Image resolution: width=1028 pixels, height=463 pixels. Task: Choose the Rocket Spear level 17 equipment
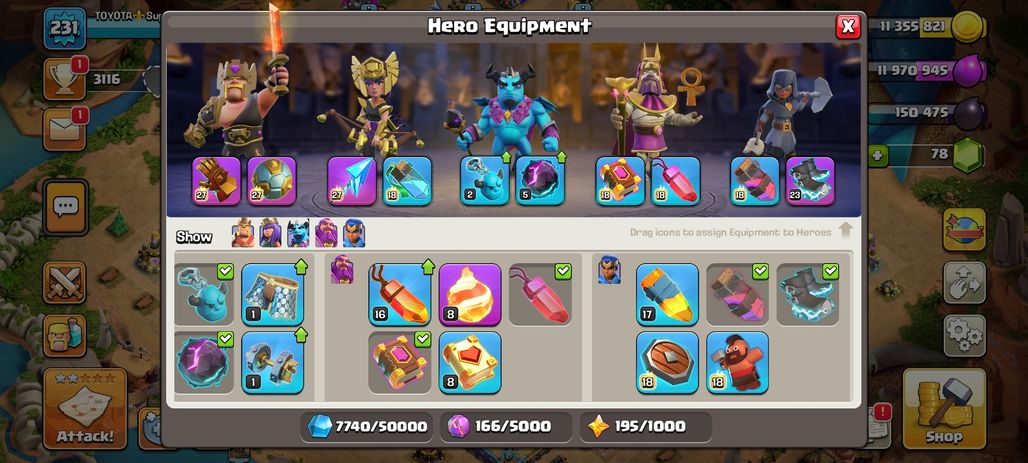coord(667,294)
